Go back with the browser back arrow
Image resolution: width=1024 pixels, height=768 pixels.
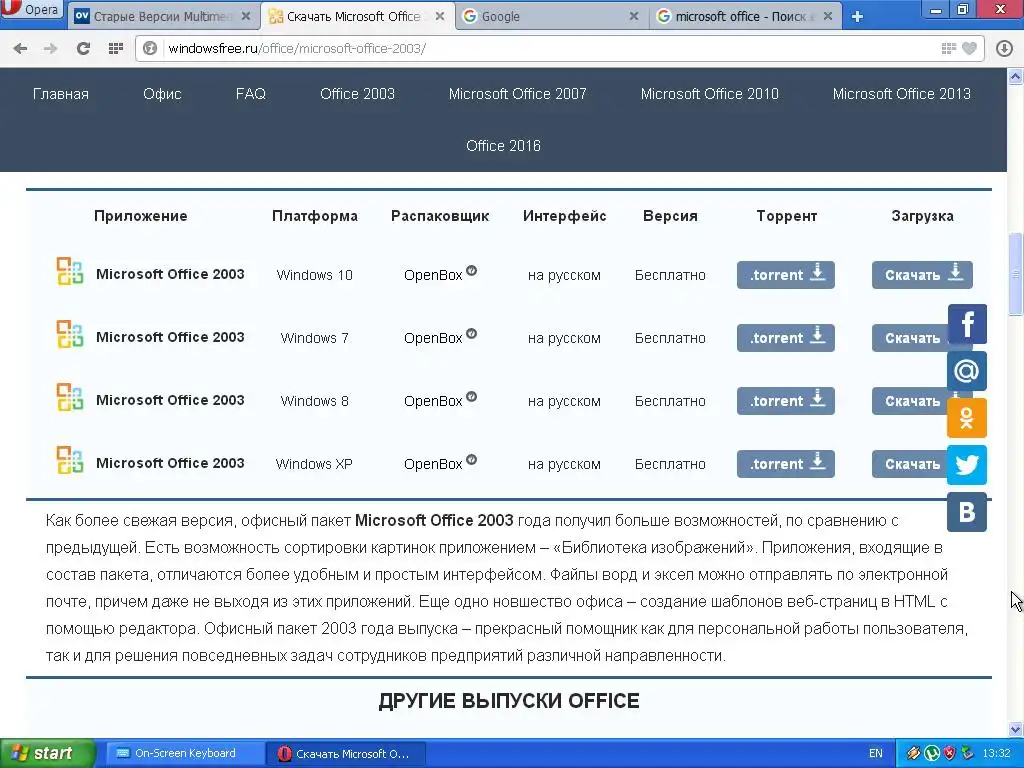click(20, 48)
